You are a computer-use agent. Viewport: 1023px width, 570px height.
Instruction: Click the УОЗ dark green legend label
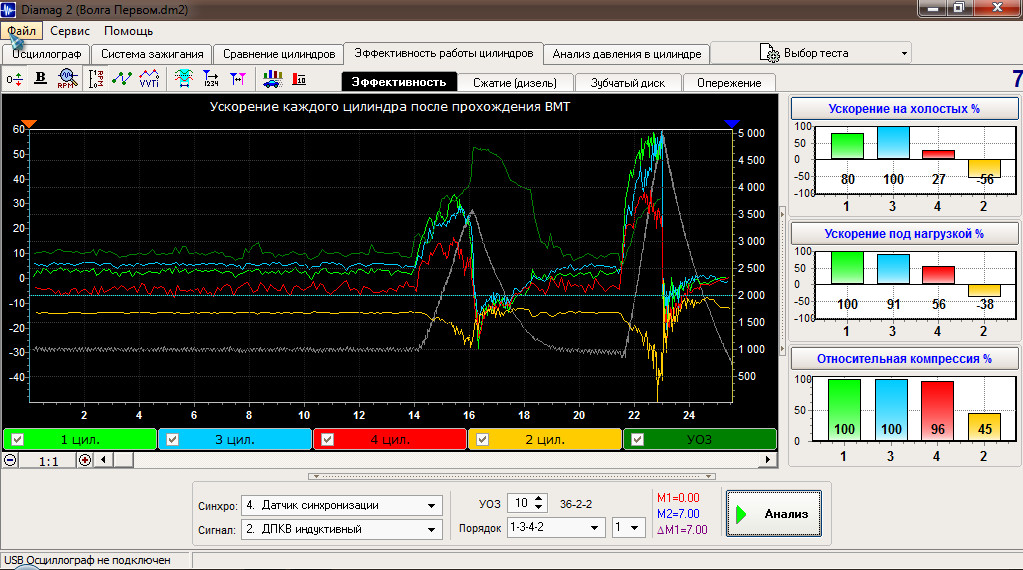699,440
